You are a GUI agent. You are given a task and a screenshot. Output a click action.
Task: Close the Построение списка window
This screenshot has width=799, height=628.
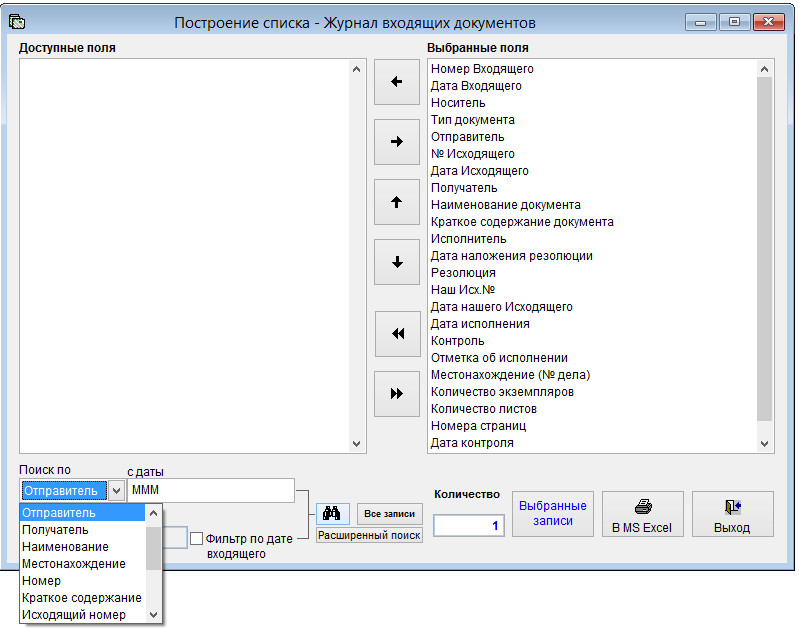768,22
